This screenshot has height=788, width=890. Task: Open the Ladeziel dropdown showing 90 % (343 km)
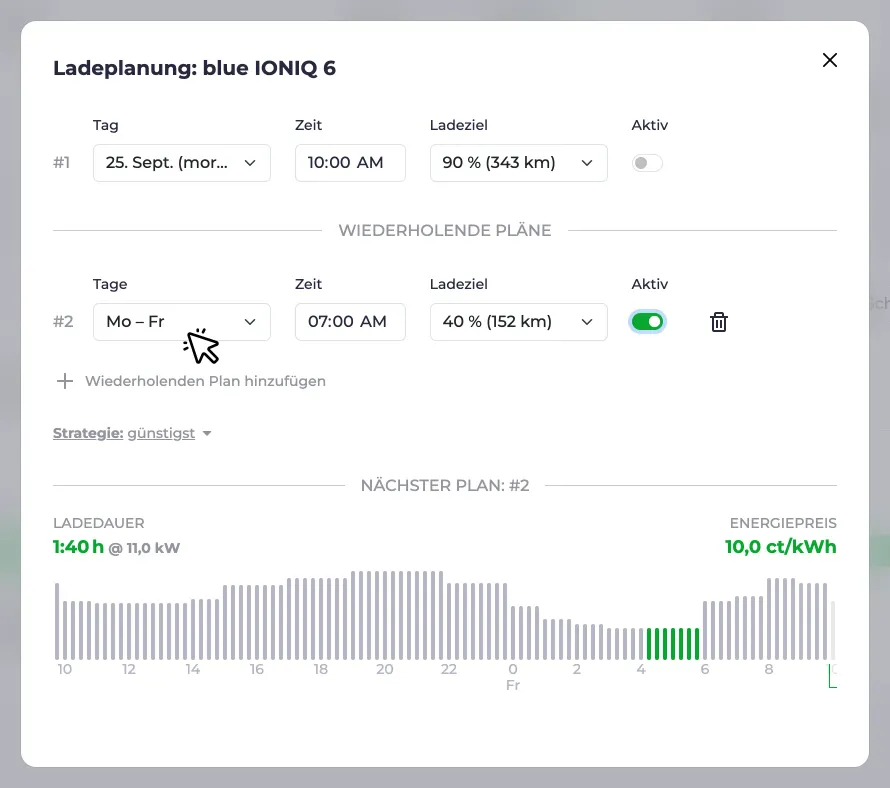tap(518, 163)
